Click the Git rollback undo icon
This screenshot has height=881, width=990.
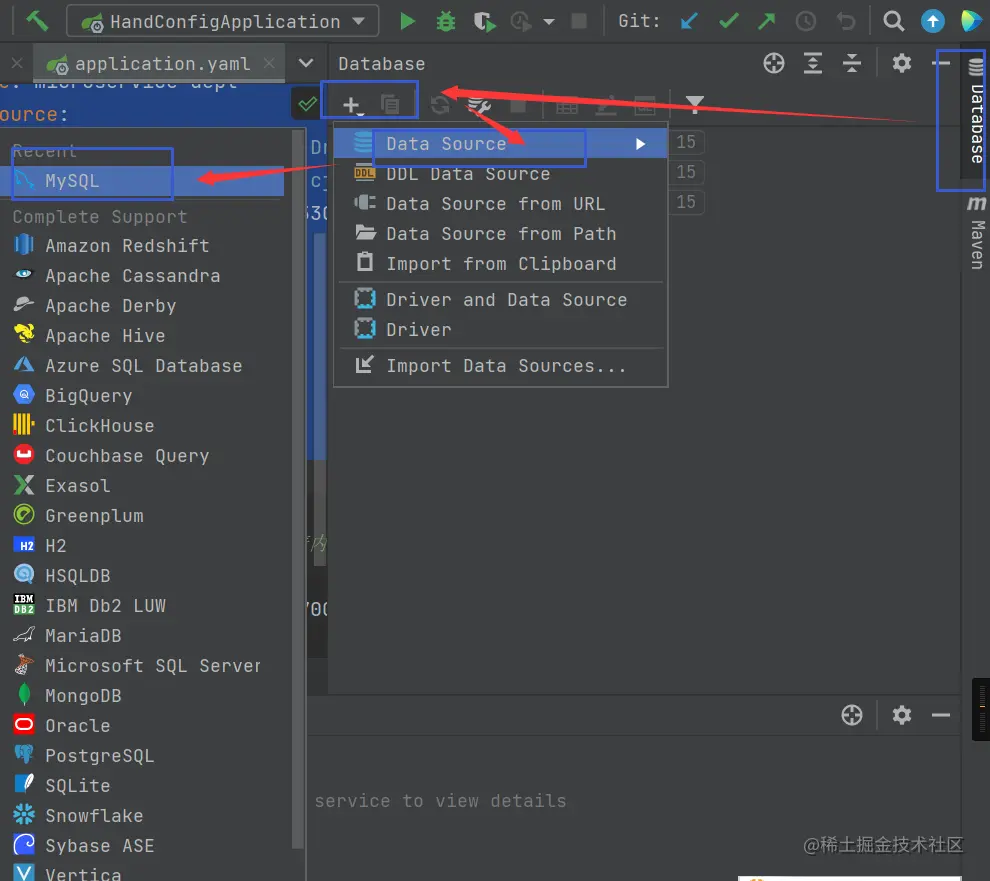[845, 21]
